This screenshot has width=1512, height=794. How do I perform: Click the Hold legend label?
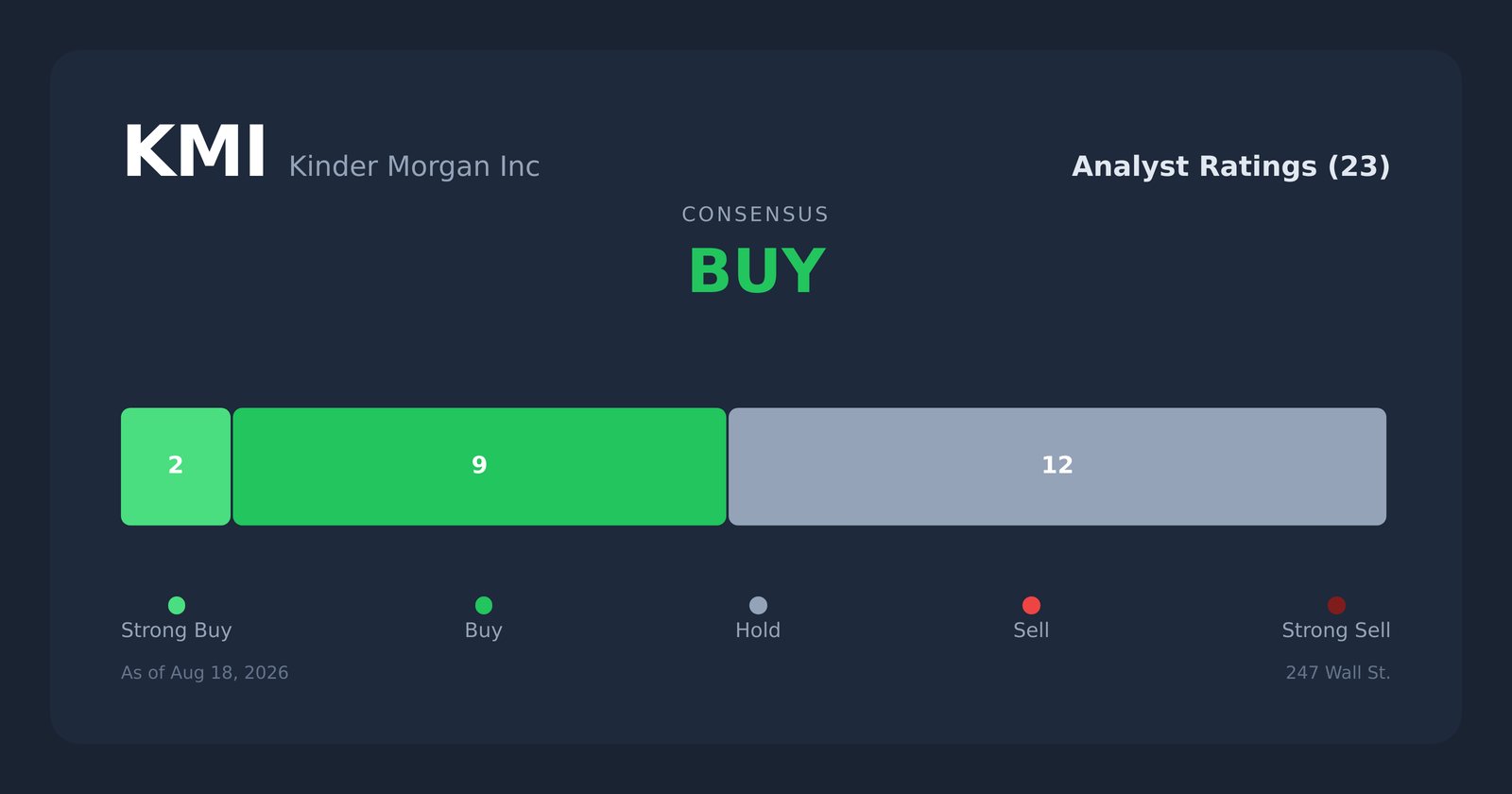pyautogui.click(x=758, y=630)
